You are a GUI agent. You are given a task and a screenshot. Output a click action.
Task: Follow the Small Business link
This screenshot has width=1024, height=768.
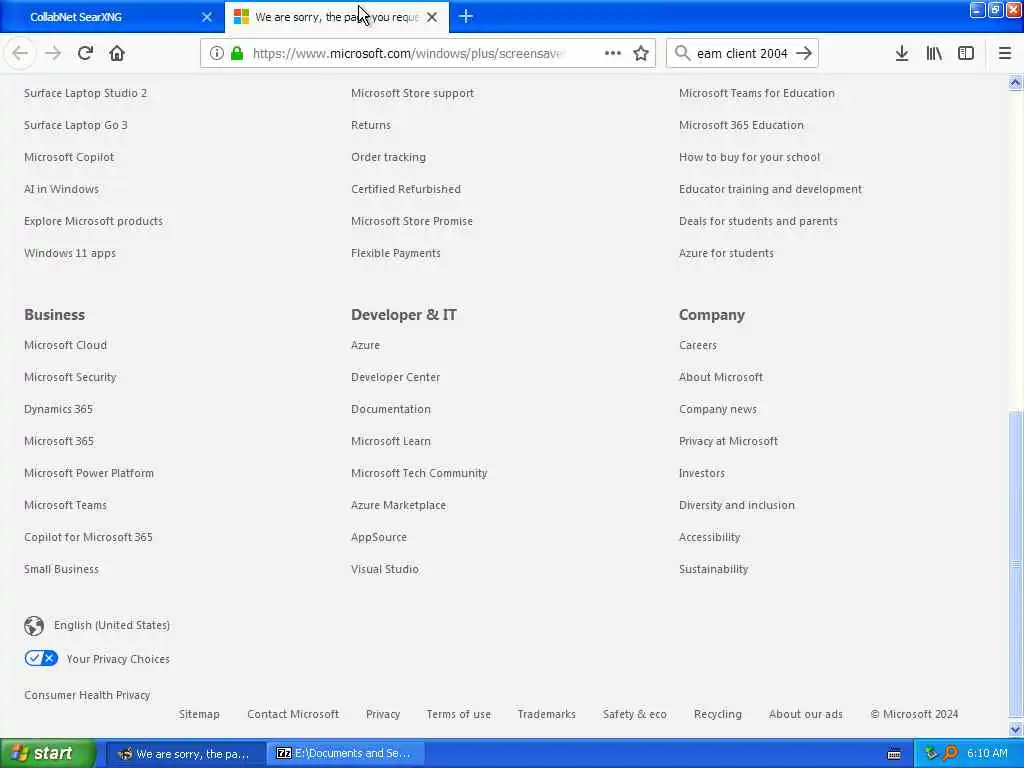pyautogui.click(x=61, y=569)
